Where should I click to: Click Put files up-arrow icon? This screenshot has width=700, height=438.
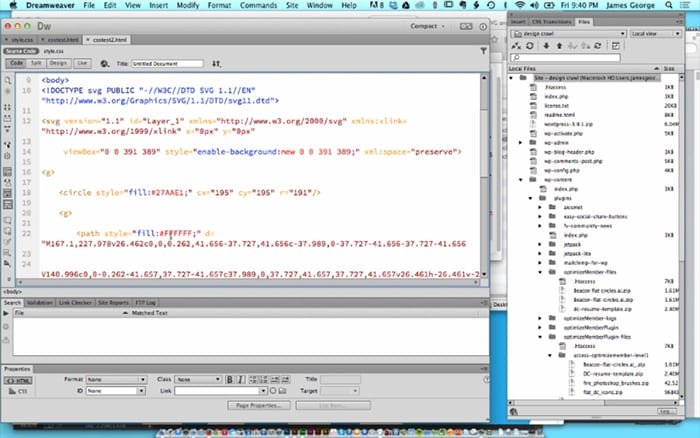coord(559,46)
